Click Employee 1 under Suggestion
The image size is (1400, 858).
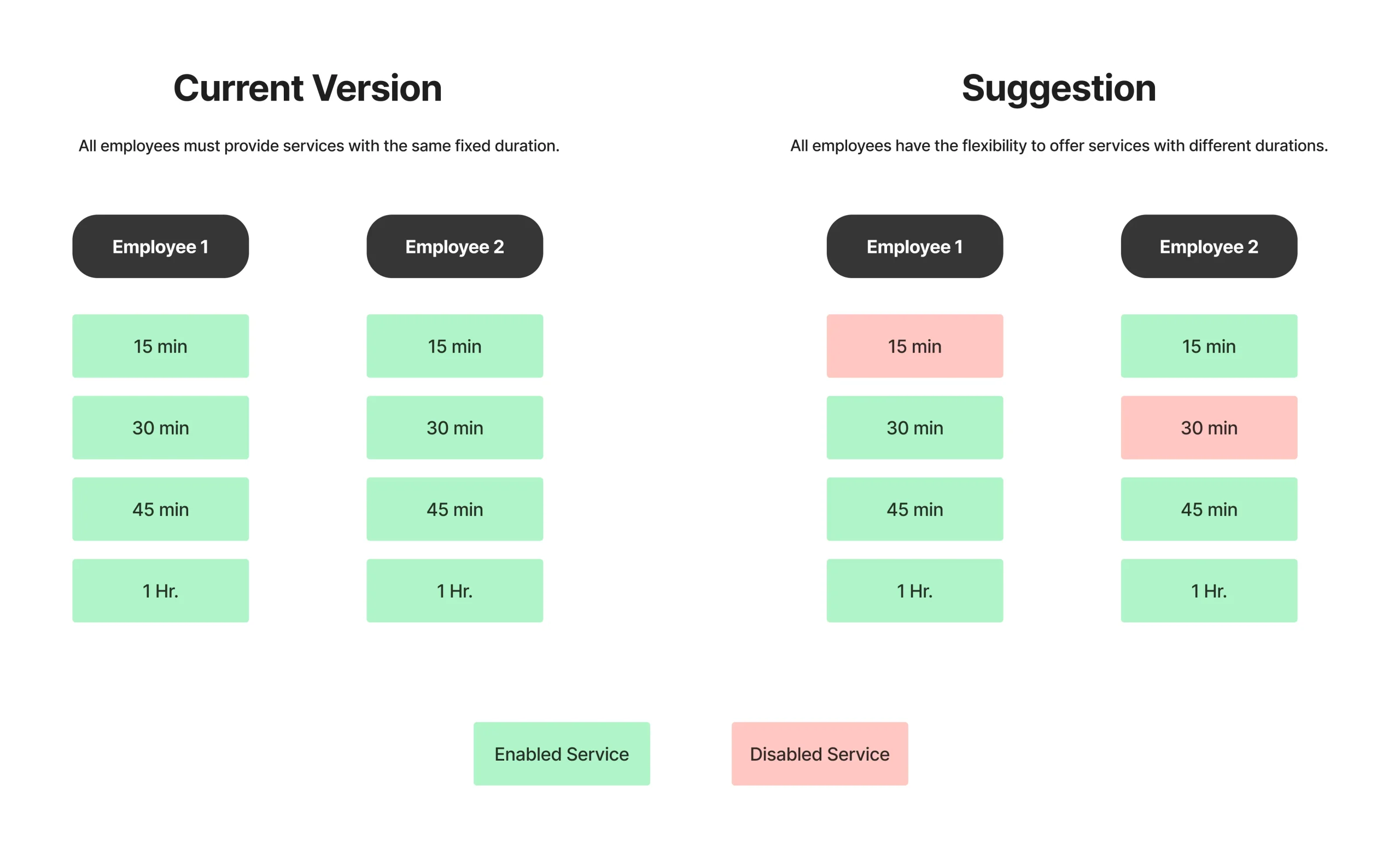(914, 246)
